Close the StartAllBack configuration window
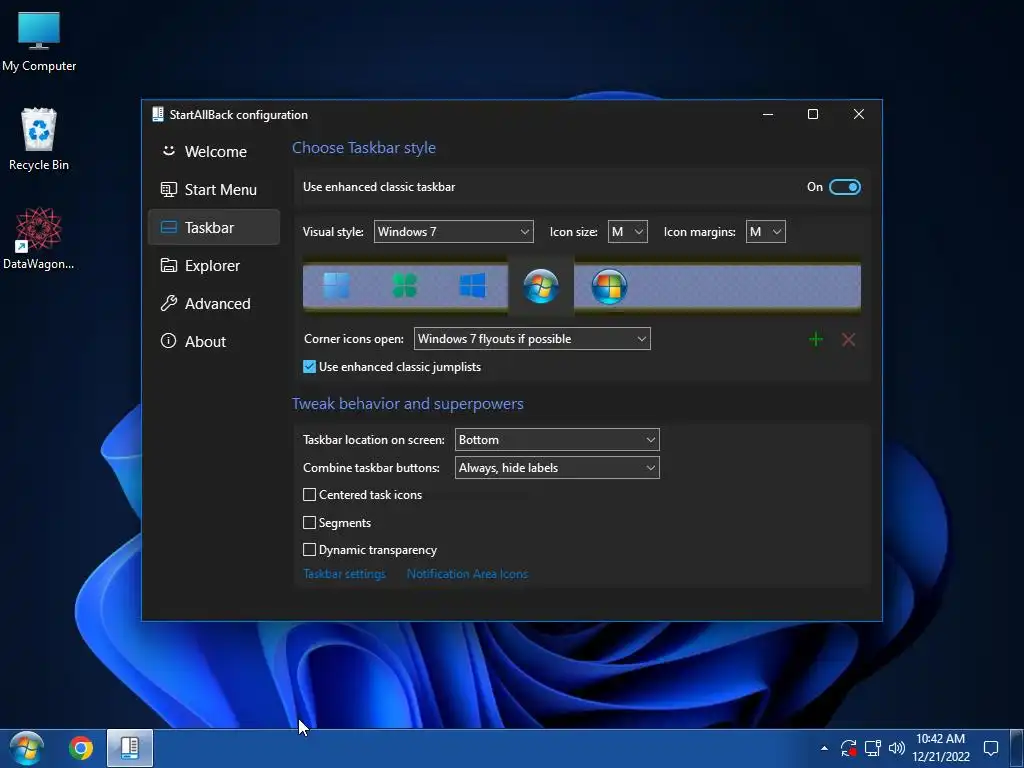Screen dimensions: 1024x768 click(859, 114)
